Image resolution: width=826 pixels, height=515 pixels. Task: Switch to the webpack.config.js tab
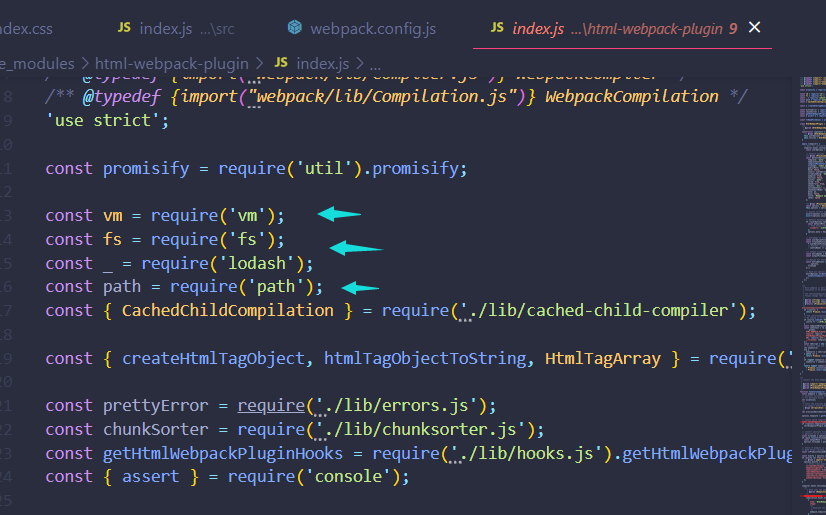372,28
